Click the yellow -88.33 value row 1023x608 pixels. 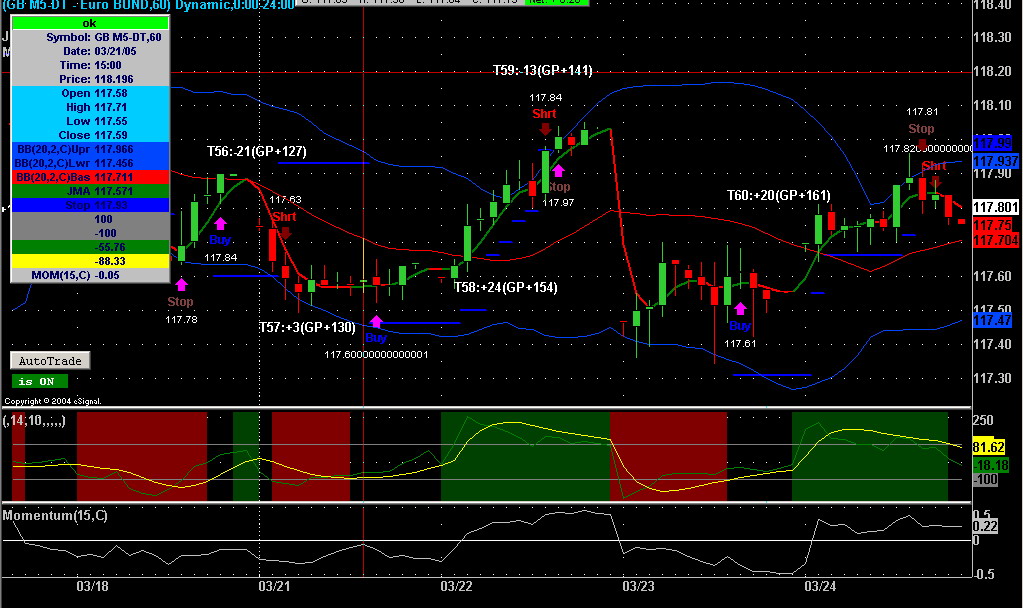90,261
